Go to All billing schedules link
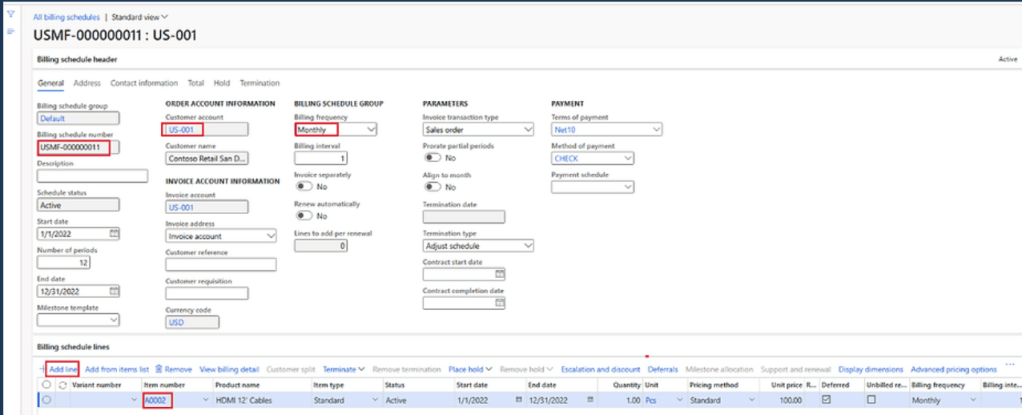This screenshot has height=415, width=1022. [x=67, y=17]
